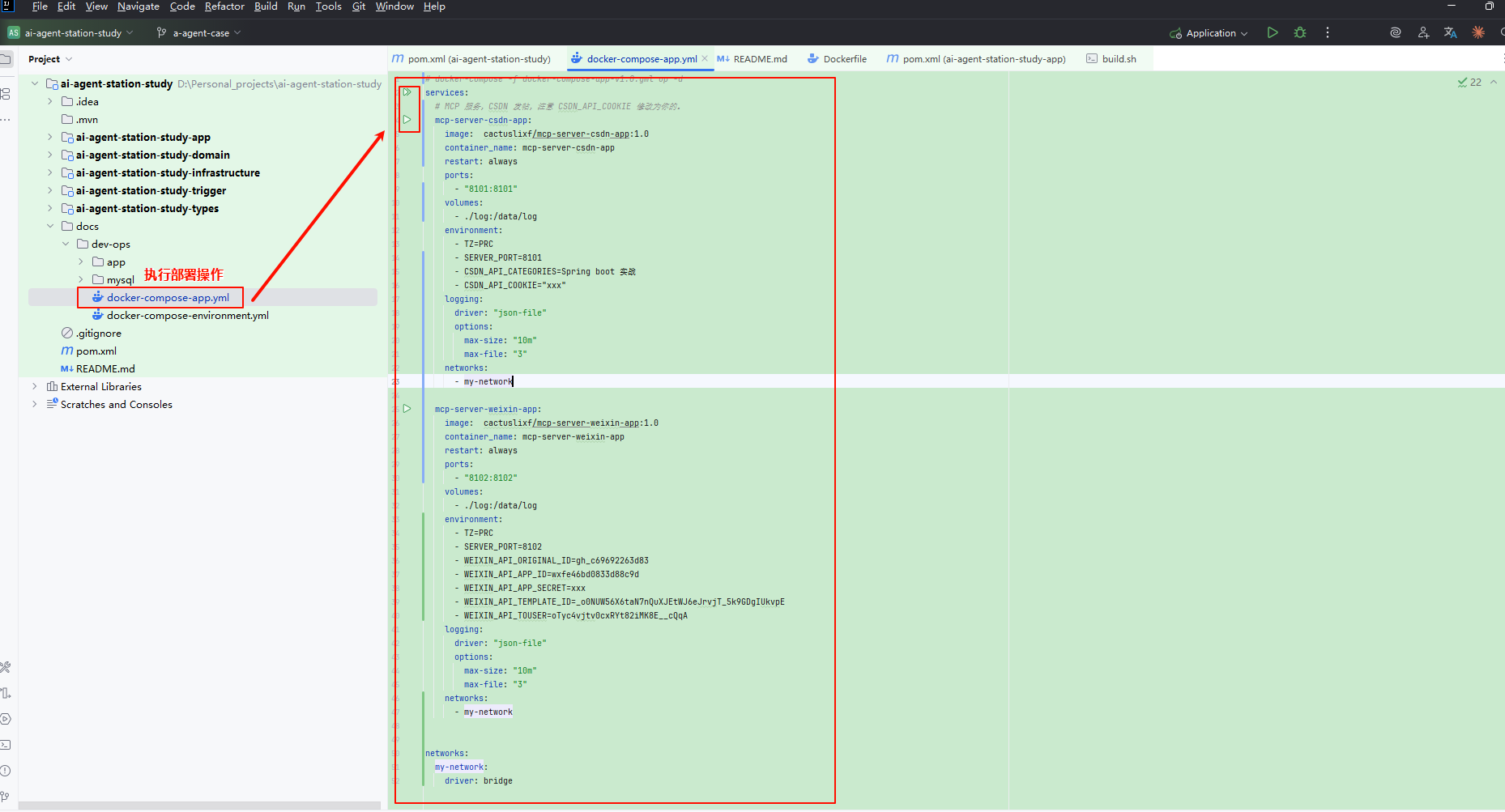
Task: Open the translate icon in top toolbar
Action: point(1450,33)
